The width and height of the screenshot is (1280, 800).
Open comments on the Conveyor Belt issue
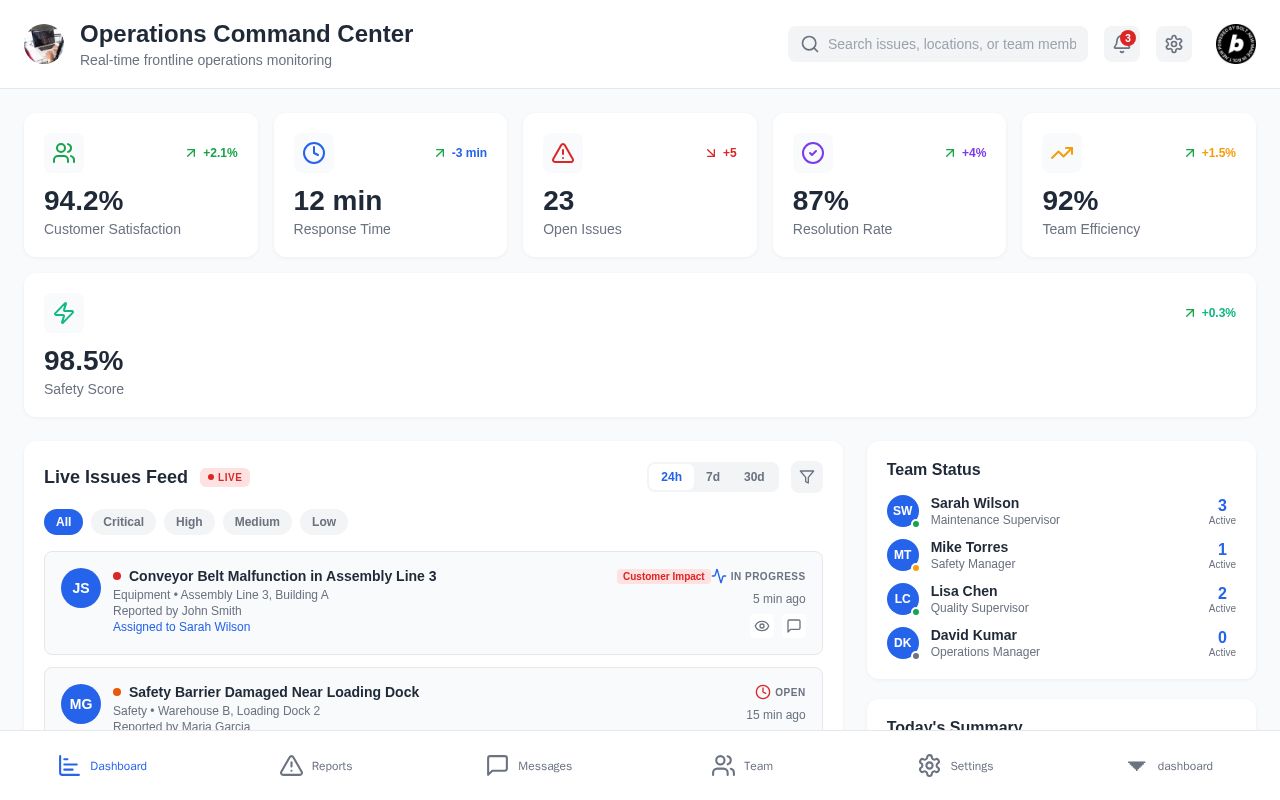click(794, 626)
